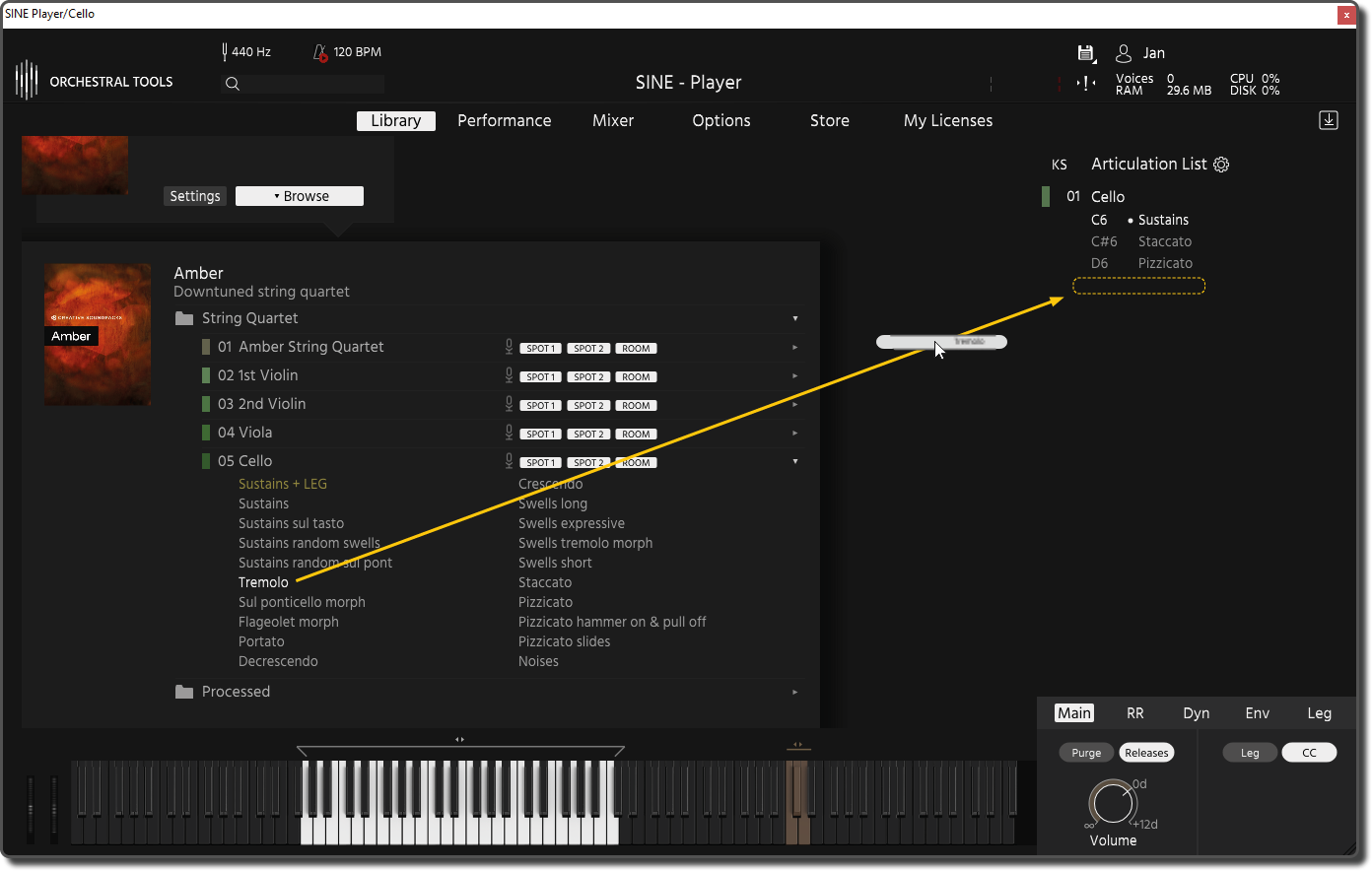Expand 02 1st Violin articulations arrow
The image size is (1372, 871).
point(795,375)
